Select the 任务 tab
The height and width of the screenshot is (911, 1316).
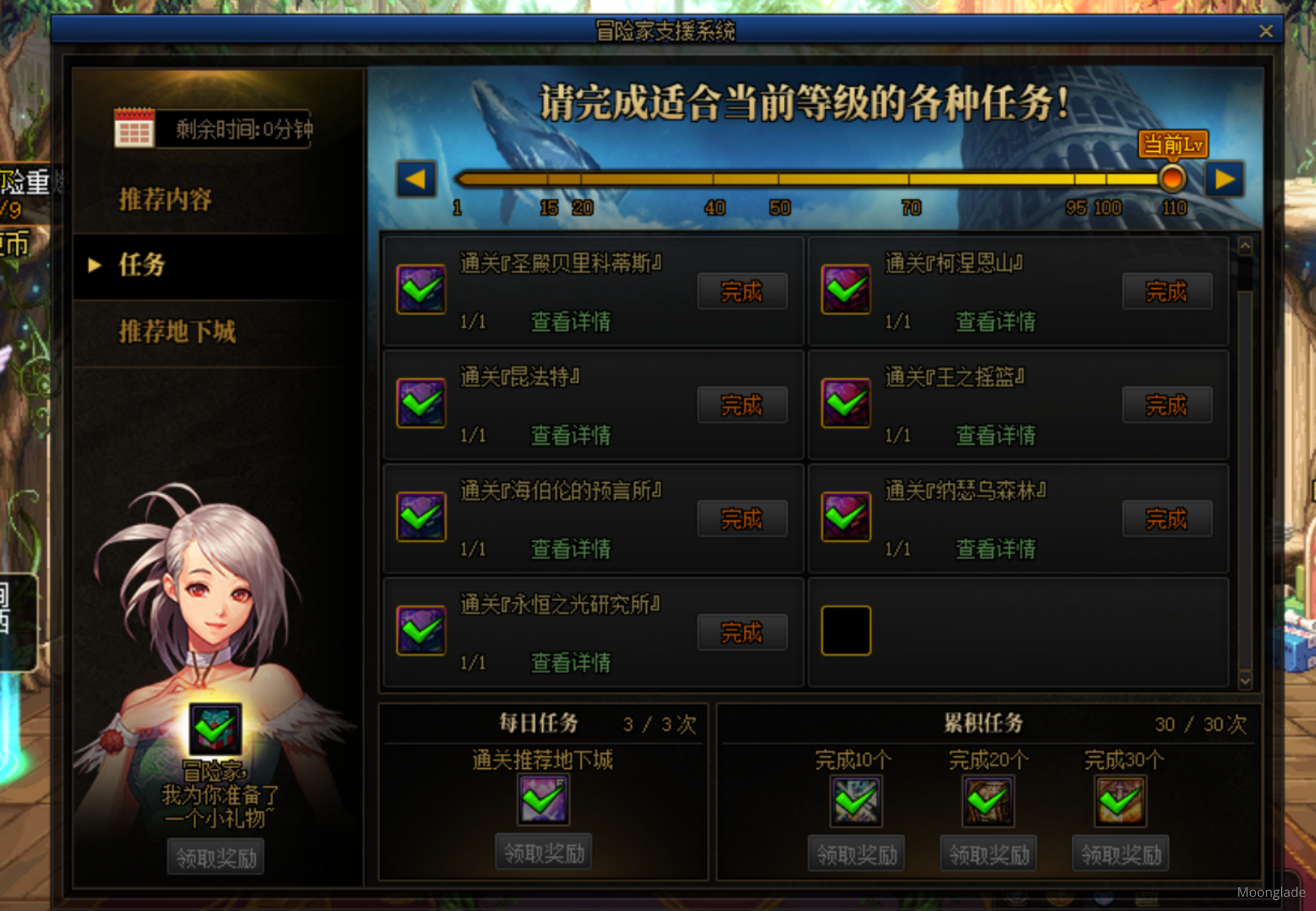(x=141, y=264)
